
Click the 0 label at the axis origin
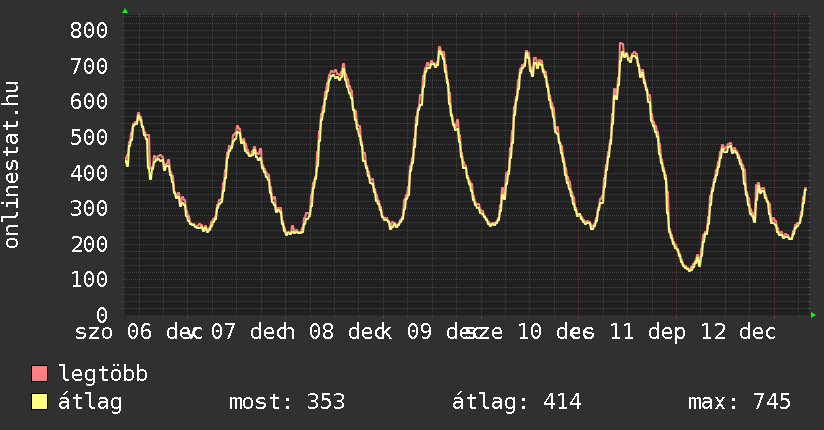[x=101, y=315]
